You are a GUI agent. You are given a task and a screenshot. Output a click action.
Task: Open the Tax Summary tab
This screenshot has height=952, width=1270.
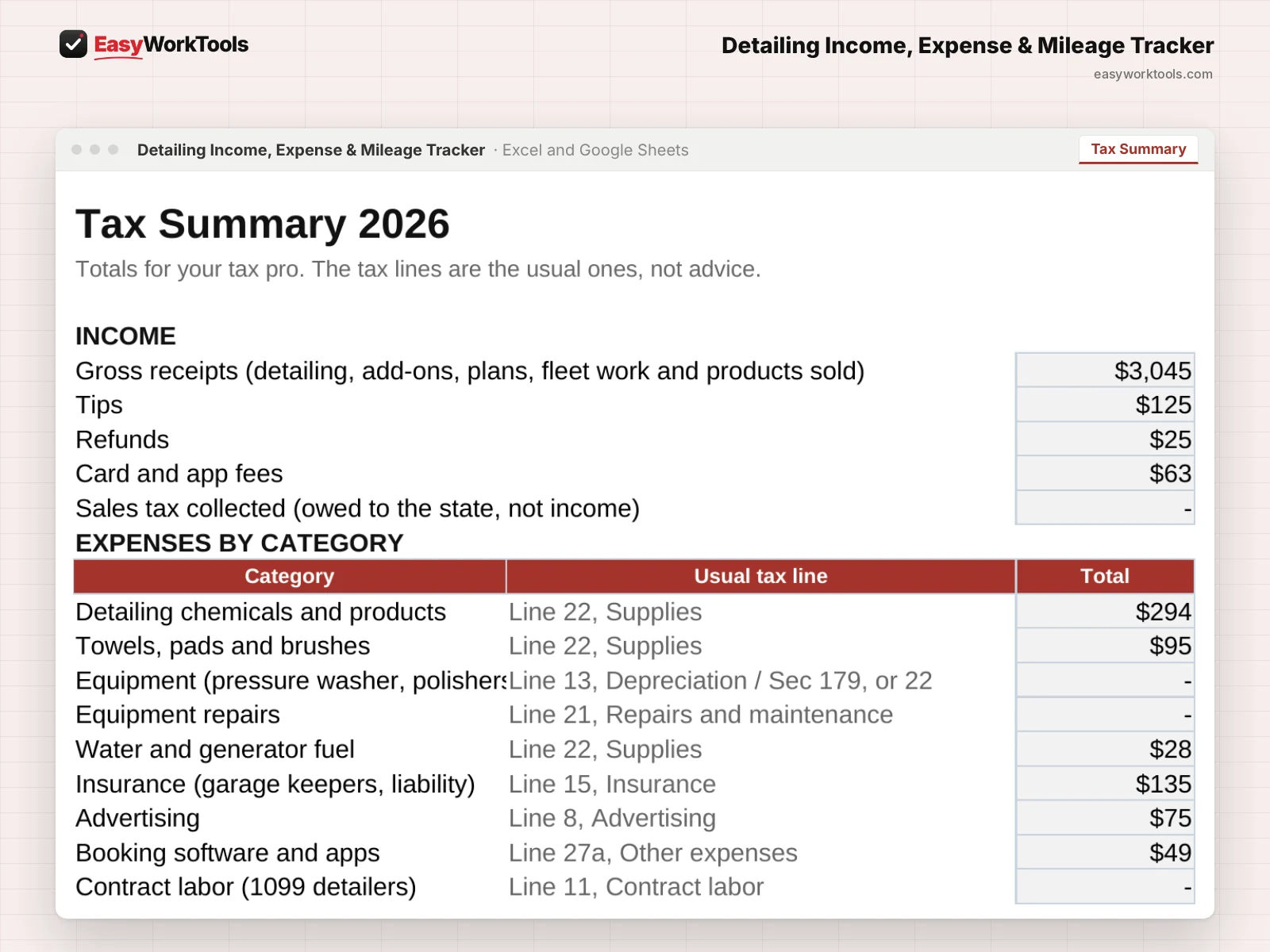click(x=1138, y=149)
